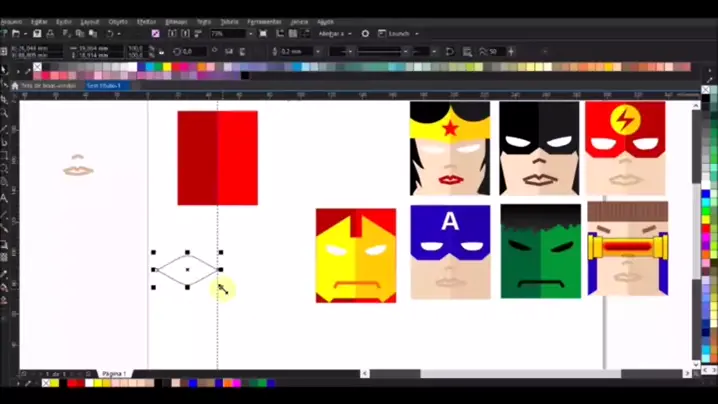Click the Publish to PDF icon
Screen dimensions: 718x404
(x=198, y=33)
